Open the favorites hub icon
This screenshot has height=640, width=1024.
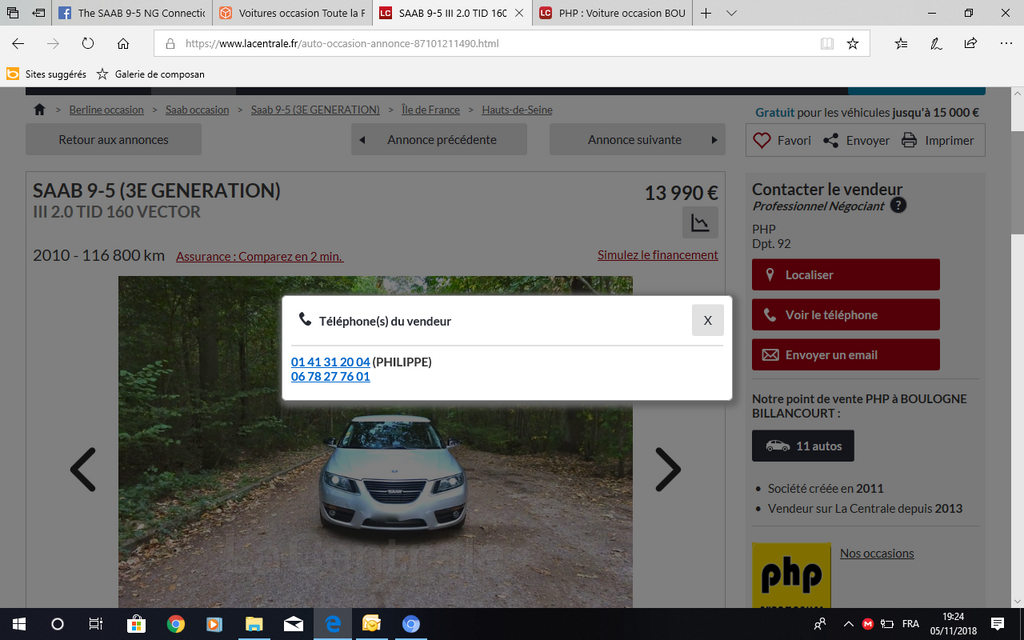(x=901, y=44)
